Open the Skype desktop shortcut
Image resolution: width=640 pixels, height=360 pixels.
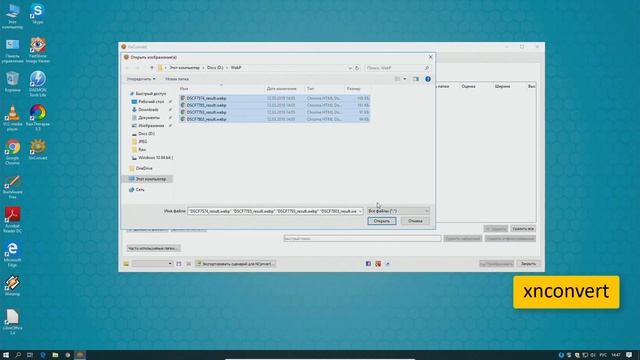tap(37, 14)
